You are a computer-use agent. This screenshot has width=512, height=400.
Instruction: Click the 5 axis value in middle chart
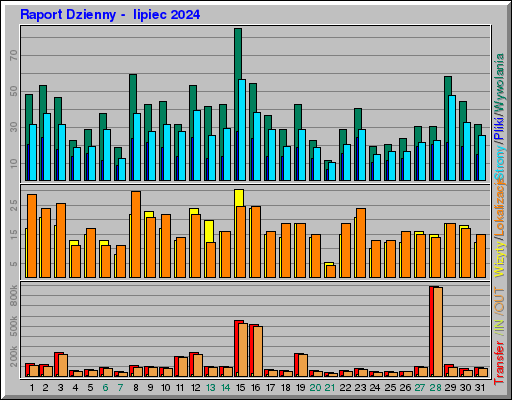click(13, 264)
